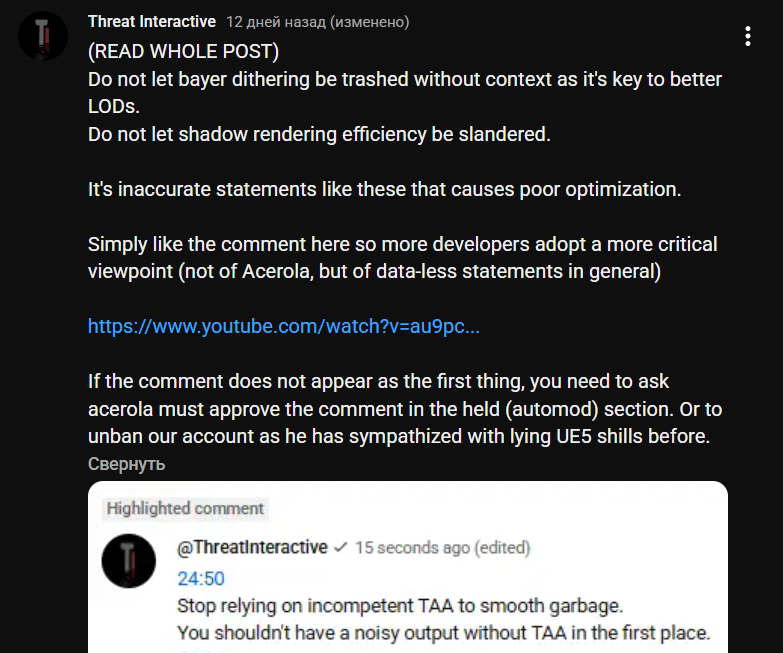Viewport: 783px width, 653px height.
Task: Click the "Simply like the comment here" paragraph
Action: click(x=402, y=258)
